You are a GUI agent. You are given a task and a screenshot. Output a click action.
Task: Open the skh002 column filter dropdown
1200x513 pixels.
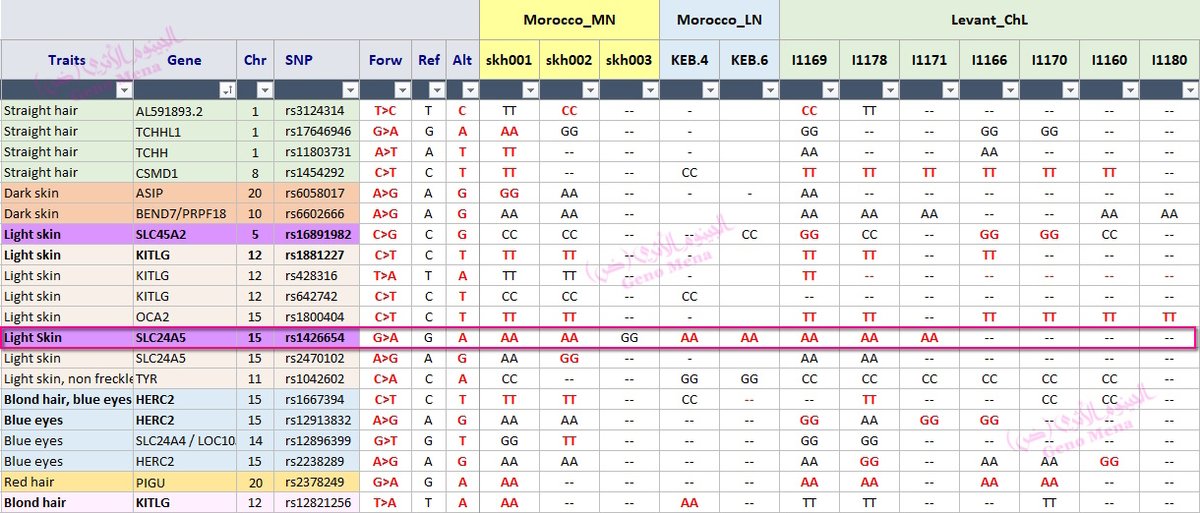tap(590, 90)
